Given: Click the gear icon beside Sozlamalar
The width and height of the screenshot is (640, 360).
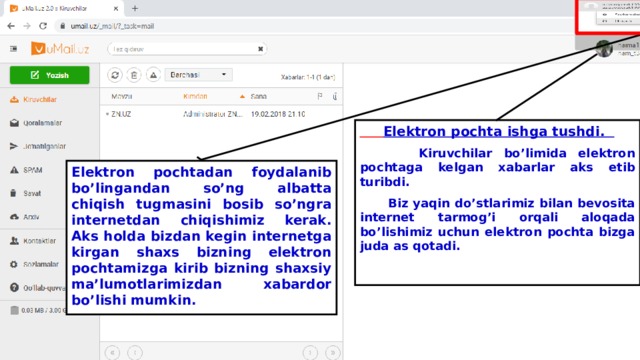Looking at the screenshot, I should 14,264.
